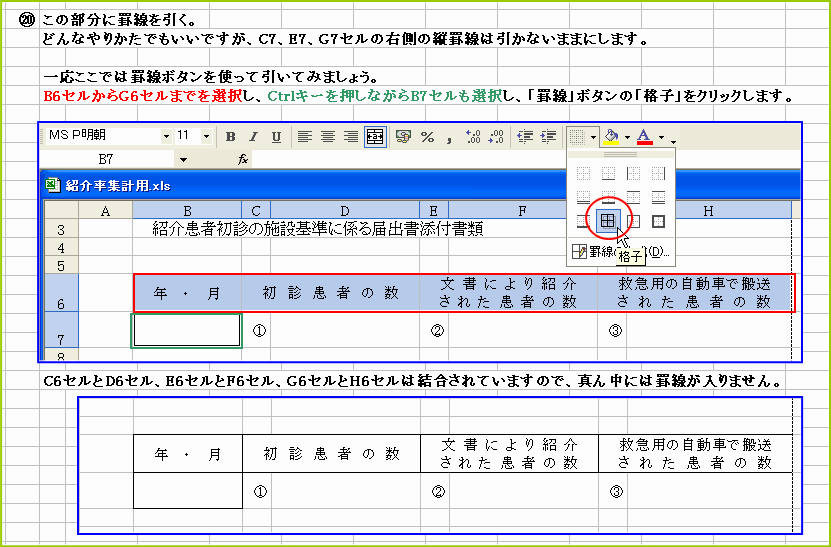Select column D header
Image resolution: width=831 pixels, height=547 pixels.
(345, 211)
